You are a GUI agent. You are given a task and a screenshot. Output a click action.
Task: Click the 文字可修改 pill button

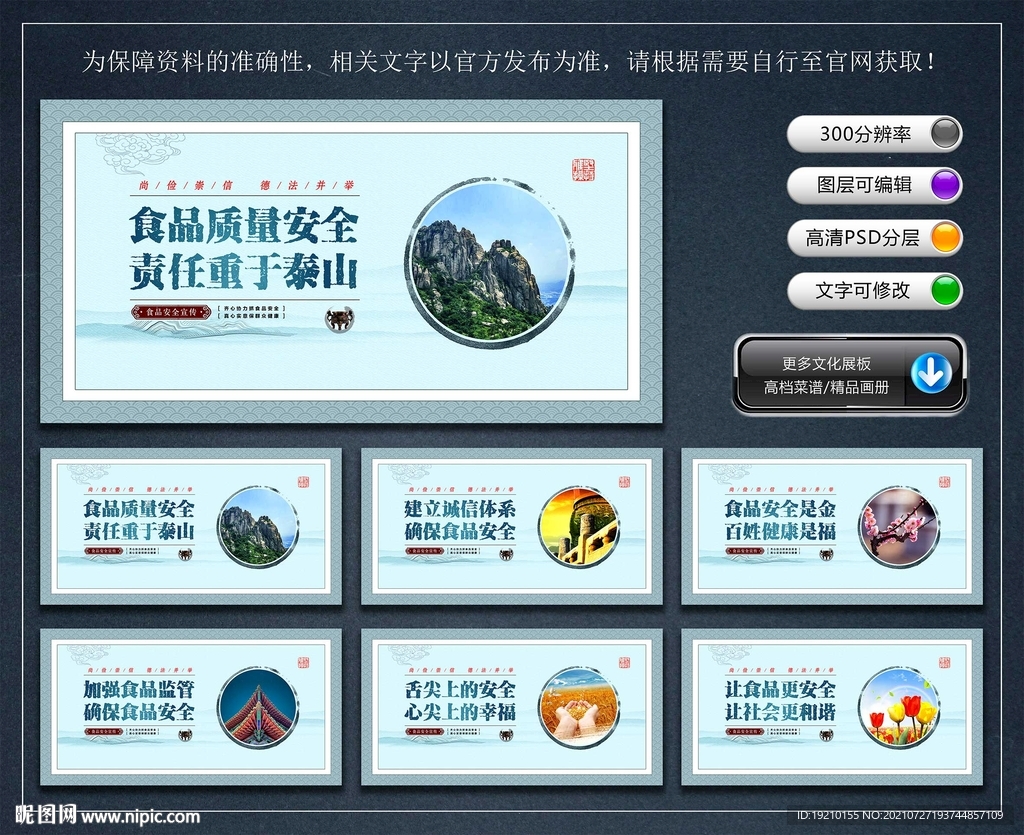[874, 291]
